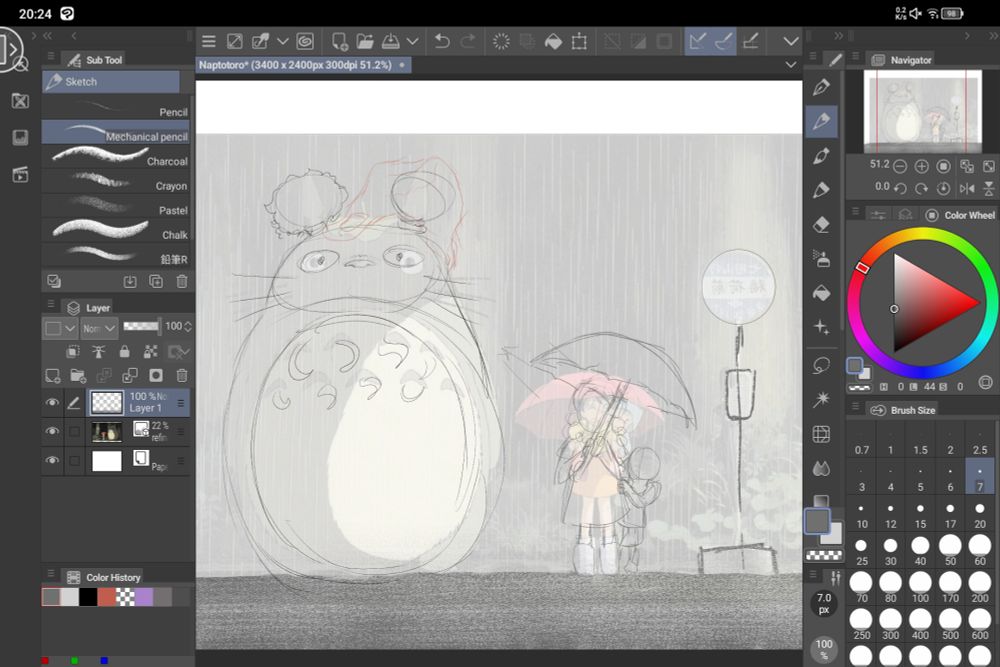
Task: Select Layer 1 thumbnail
Action: (107, 402)
